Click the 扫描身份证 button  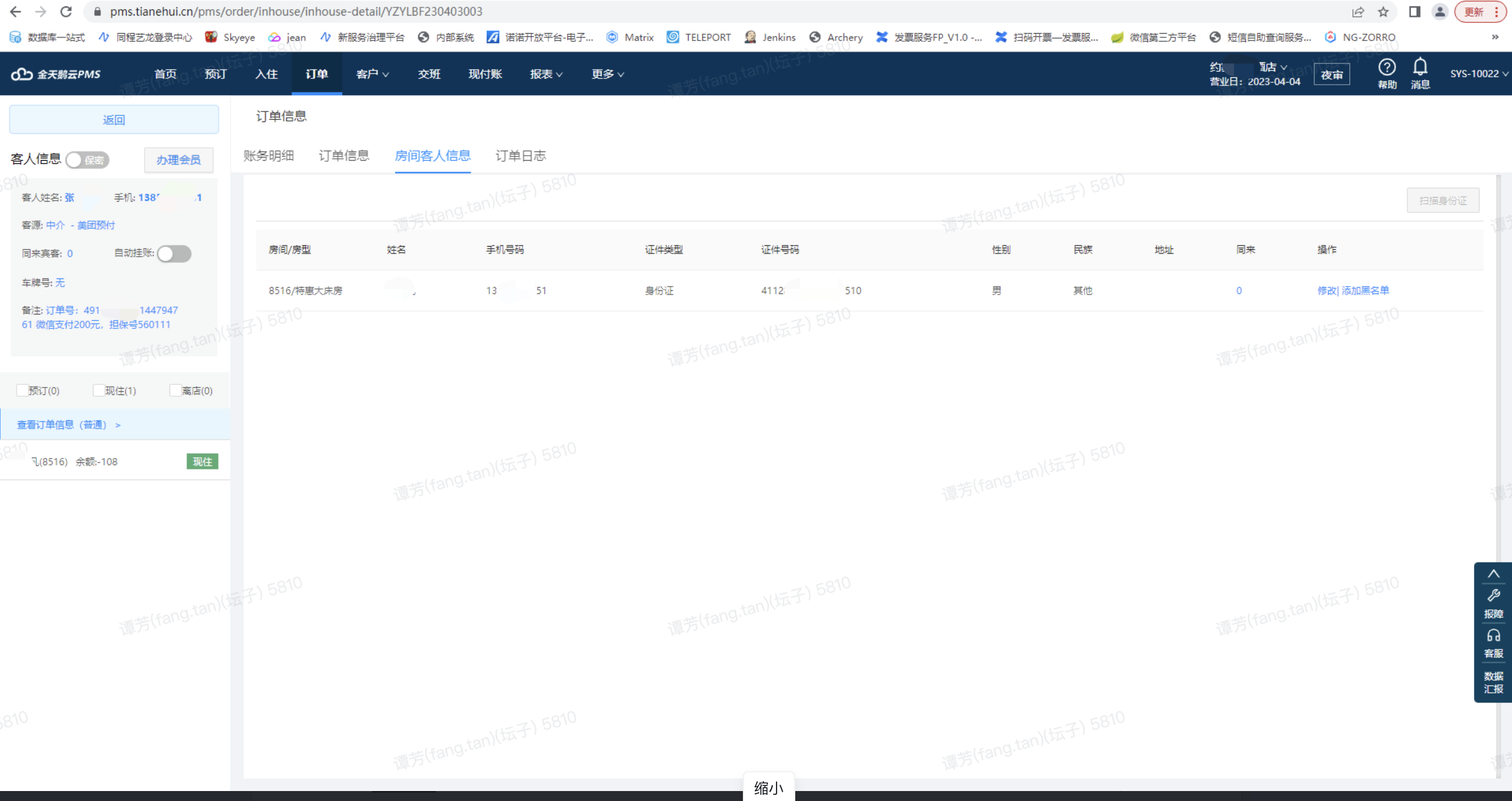1443,201
